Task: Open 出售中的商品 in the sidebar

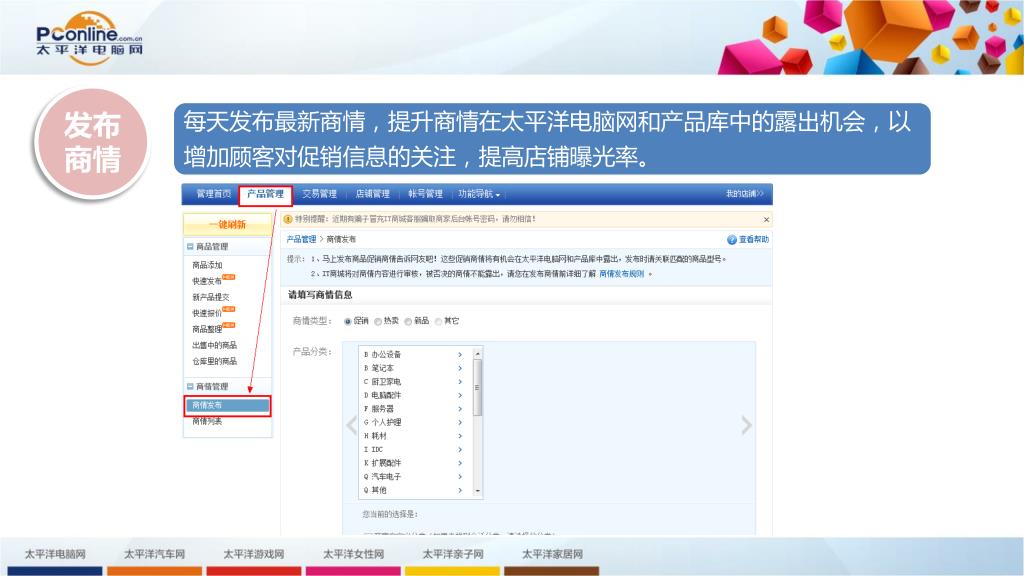Action: pyautogui.click(x=214, y=345)
